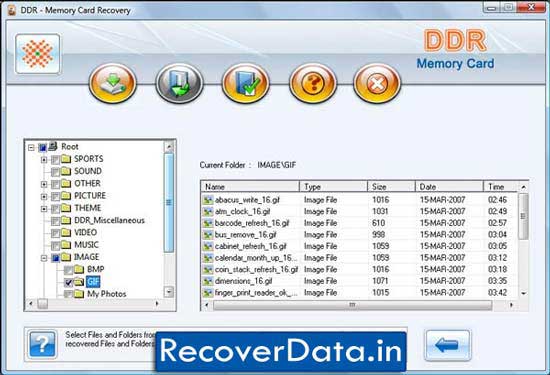Expand the SPORTS tree node

tap(44, 160)
